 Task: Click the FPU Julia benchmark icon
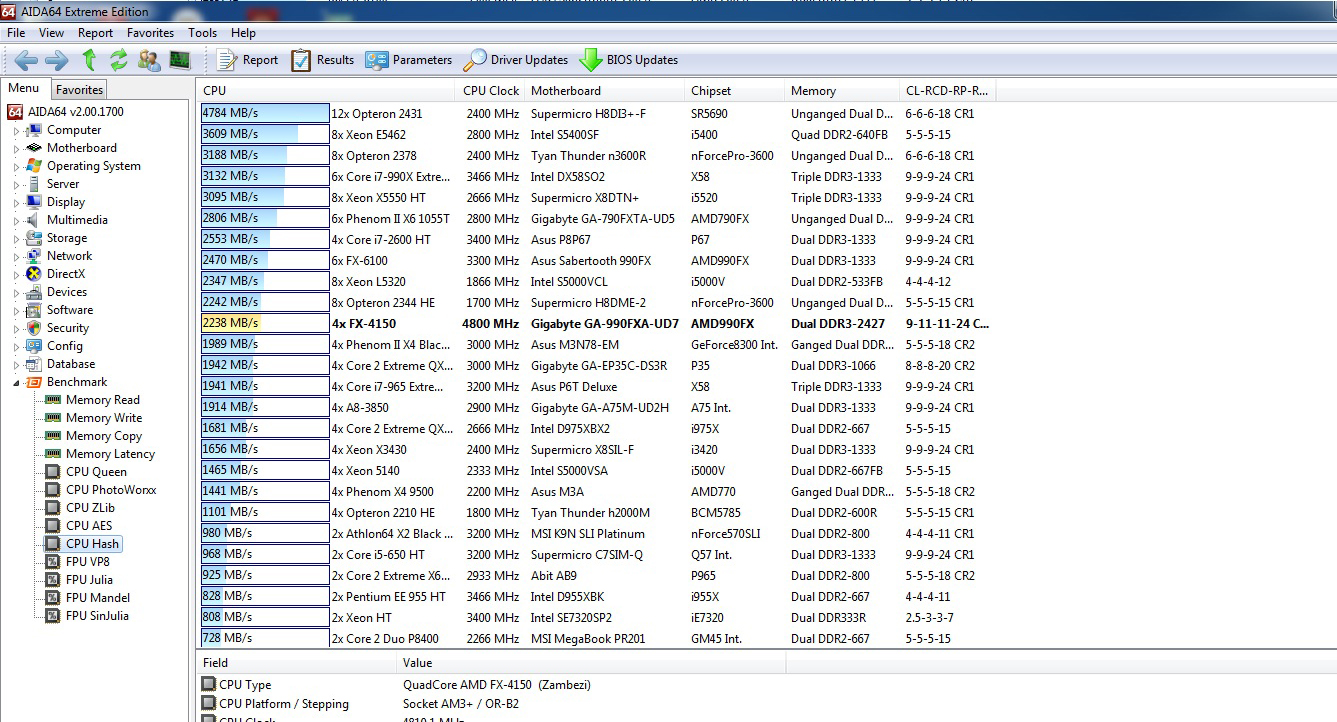pos(53,580)
